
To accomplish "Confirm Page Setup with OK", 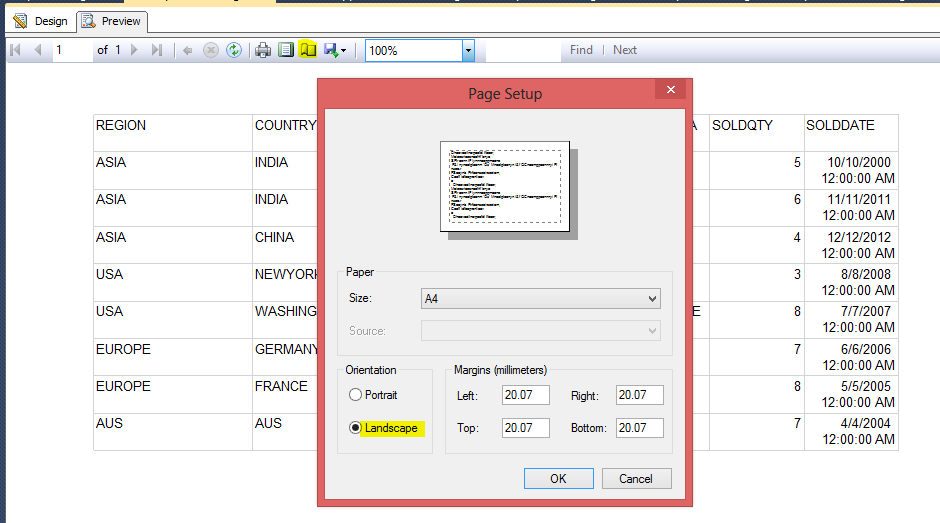I will (x=559, y=479).
